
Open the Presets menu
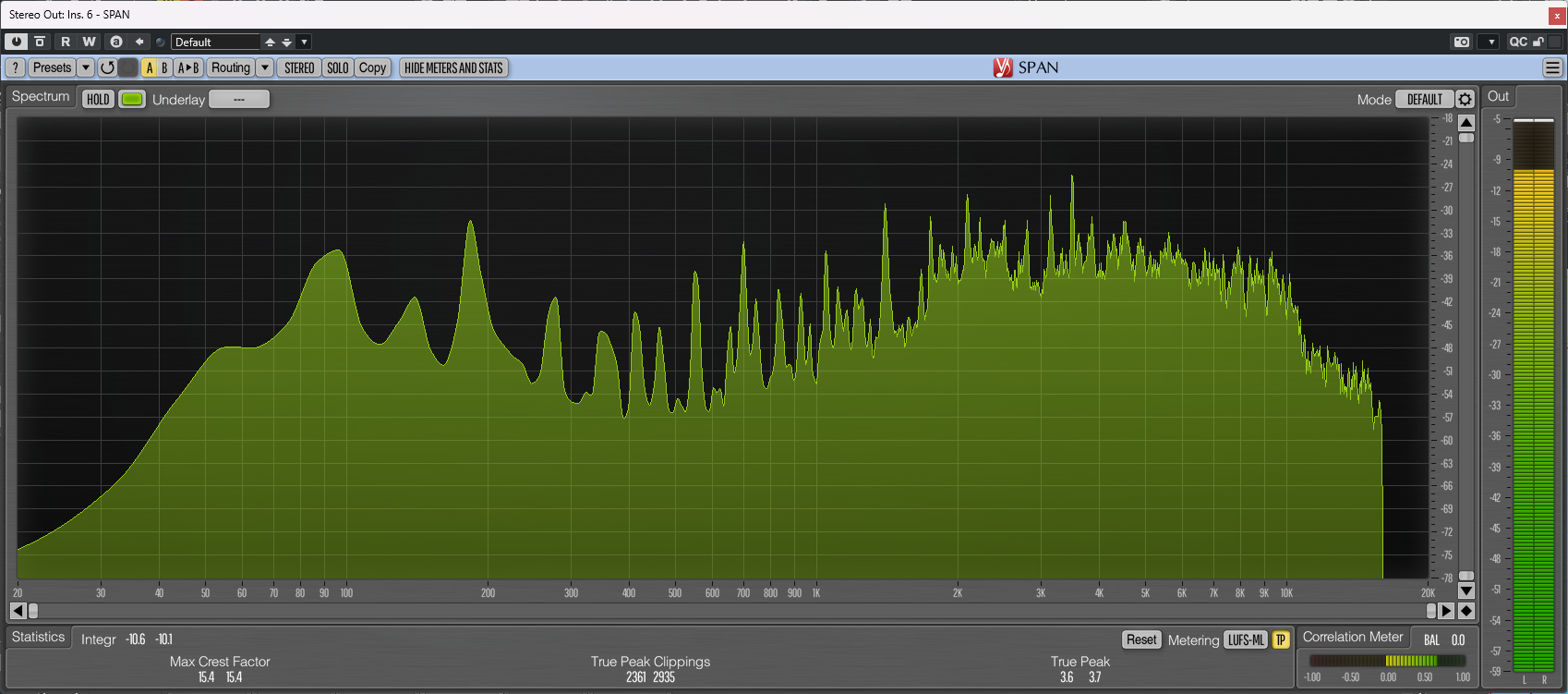(52, 67)
